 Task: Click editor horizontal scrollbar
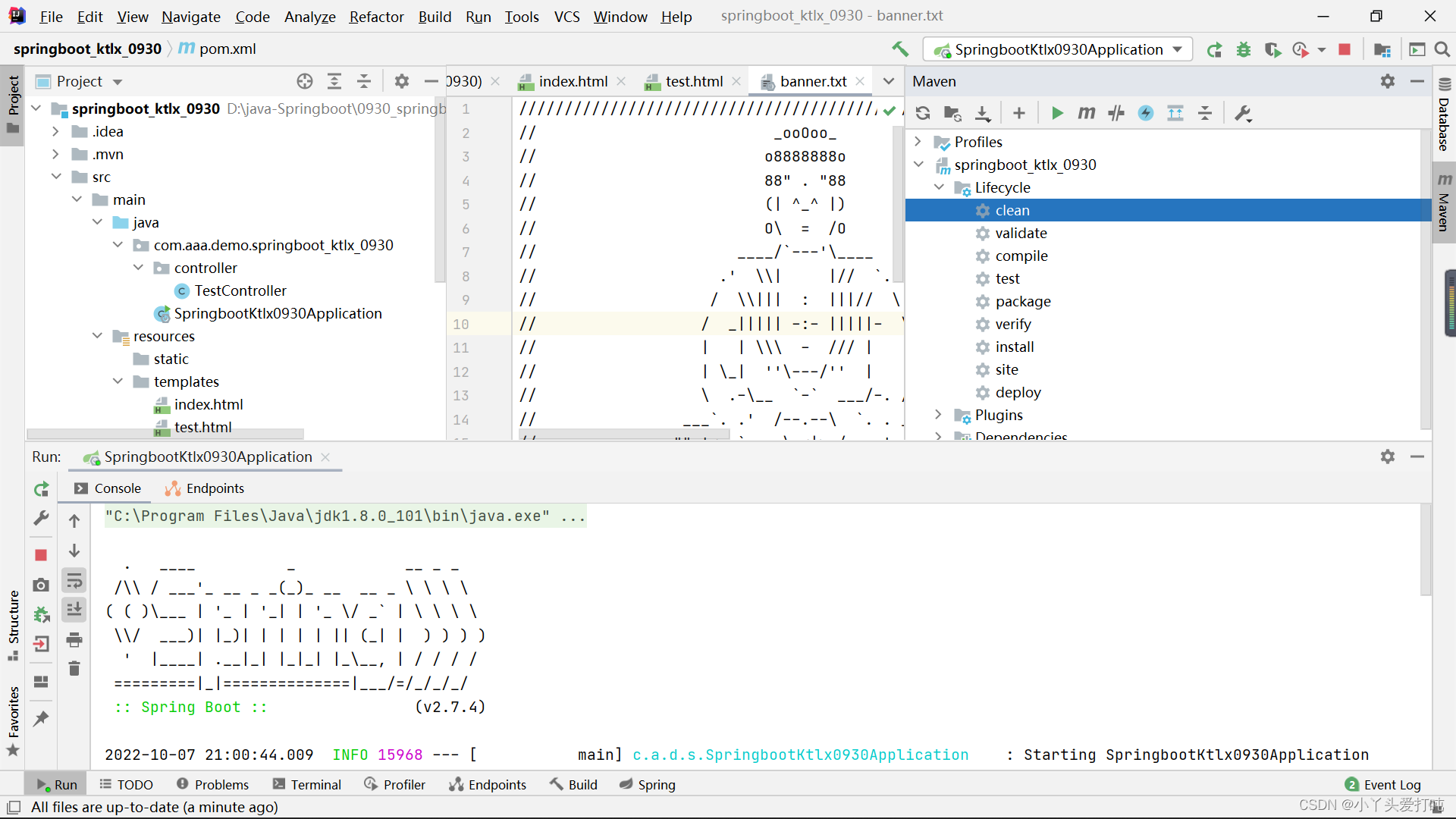624,435
